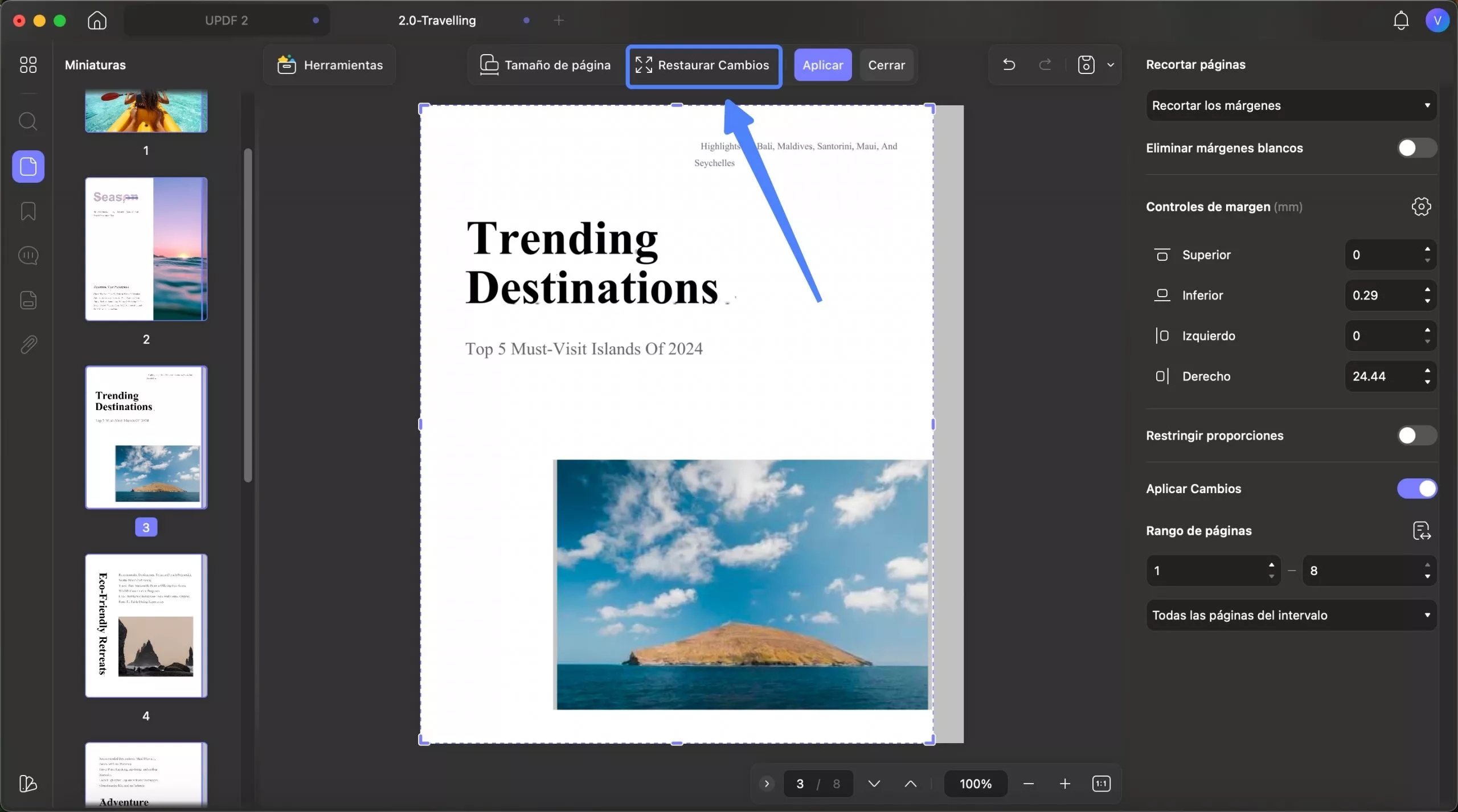The image size is (1458, 812).
Task: Click the range start page stepper
Action: pos(1271,571)
